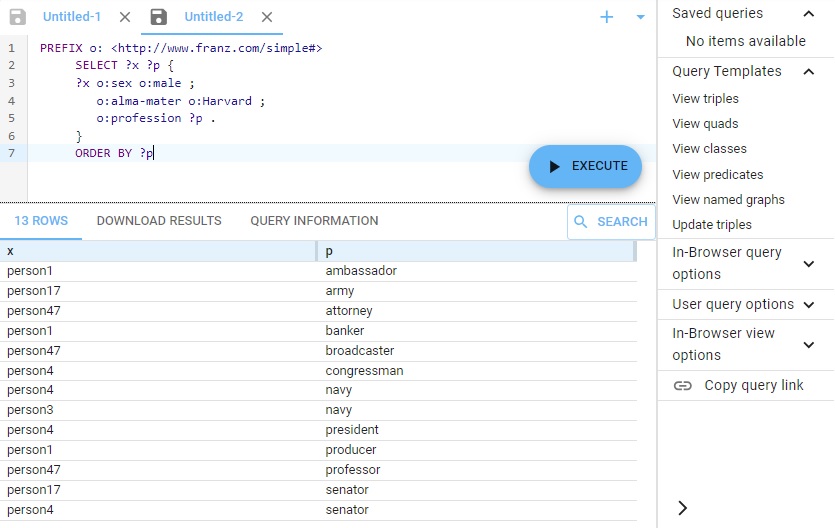835x528 pixels.
Task: Expand User query options
Action: tap(809, 305)
